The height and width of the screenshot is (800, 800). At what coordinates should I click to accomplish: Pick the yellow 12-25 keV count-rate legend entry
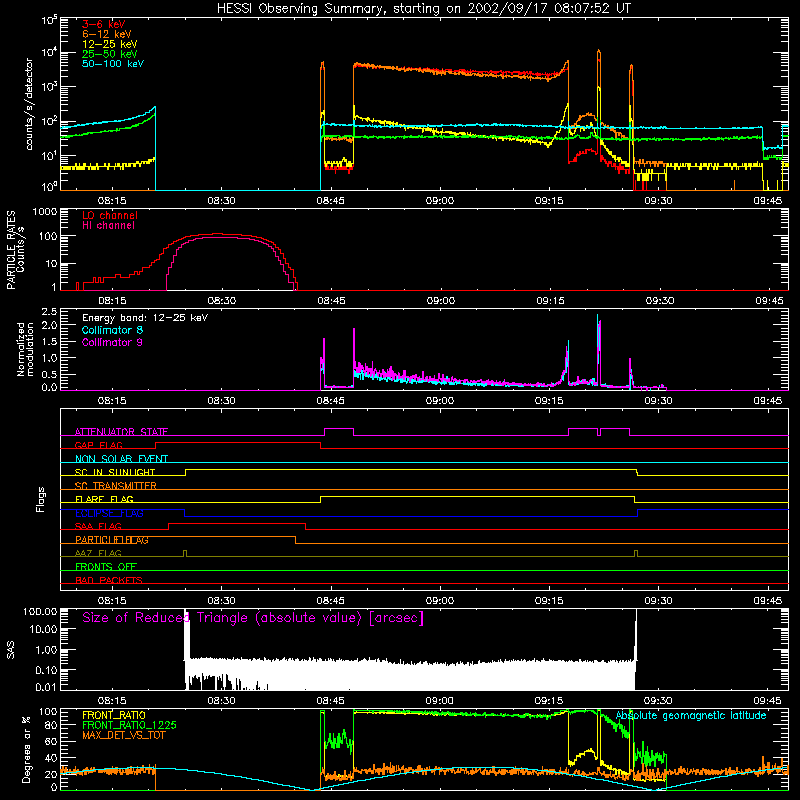(x=110, y=44)
